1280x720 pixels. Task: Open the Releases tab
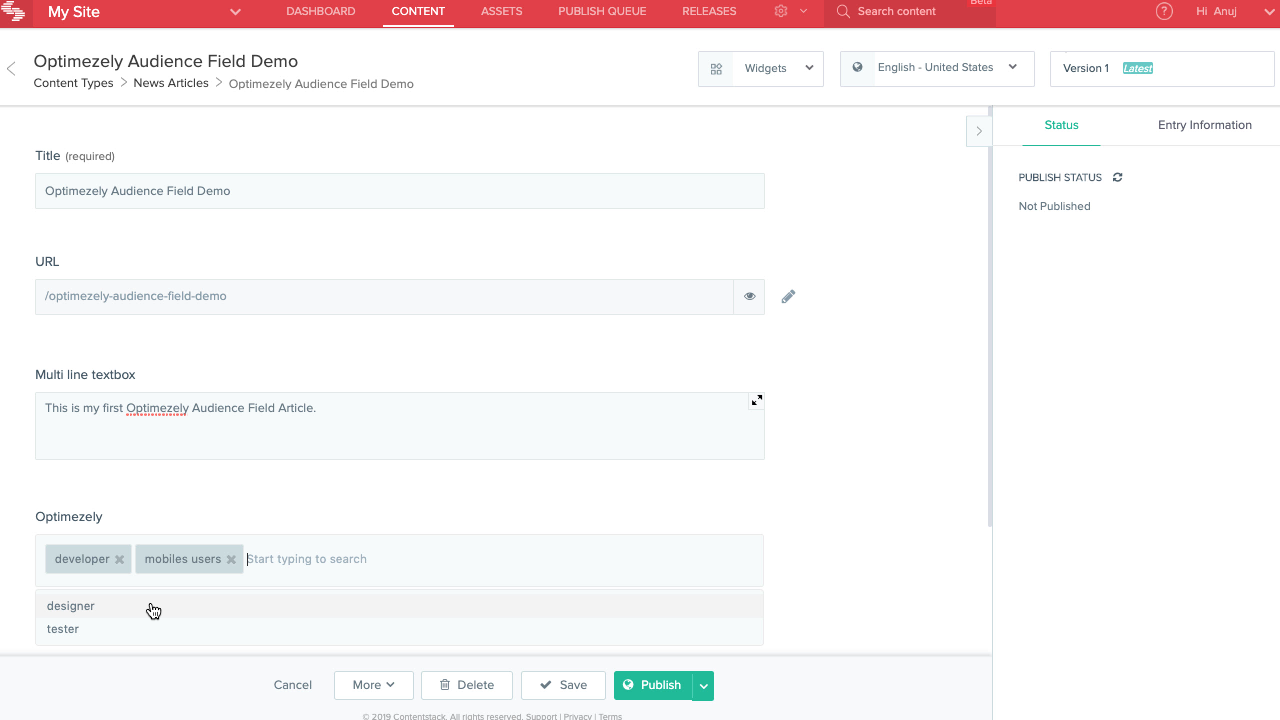(x=709, y=12)
